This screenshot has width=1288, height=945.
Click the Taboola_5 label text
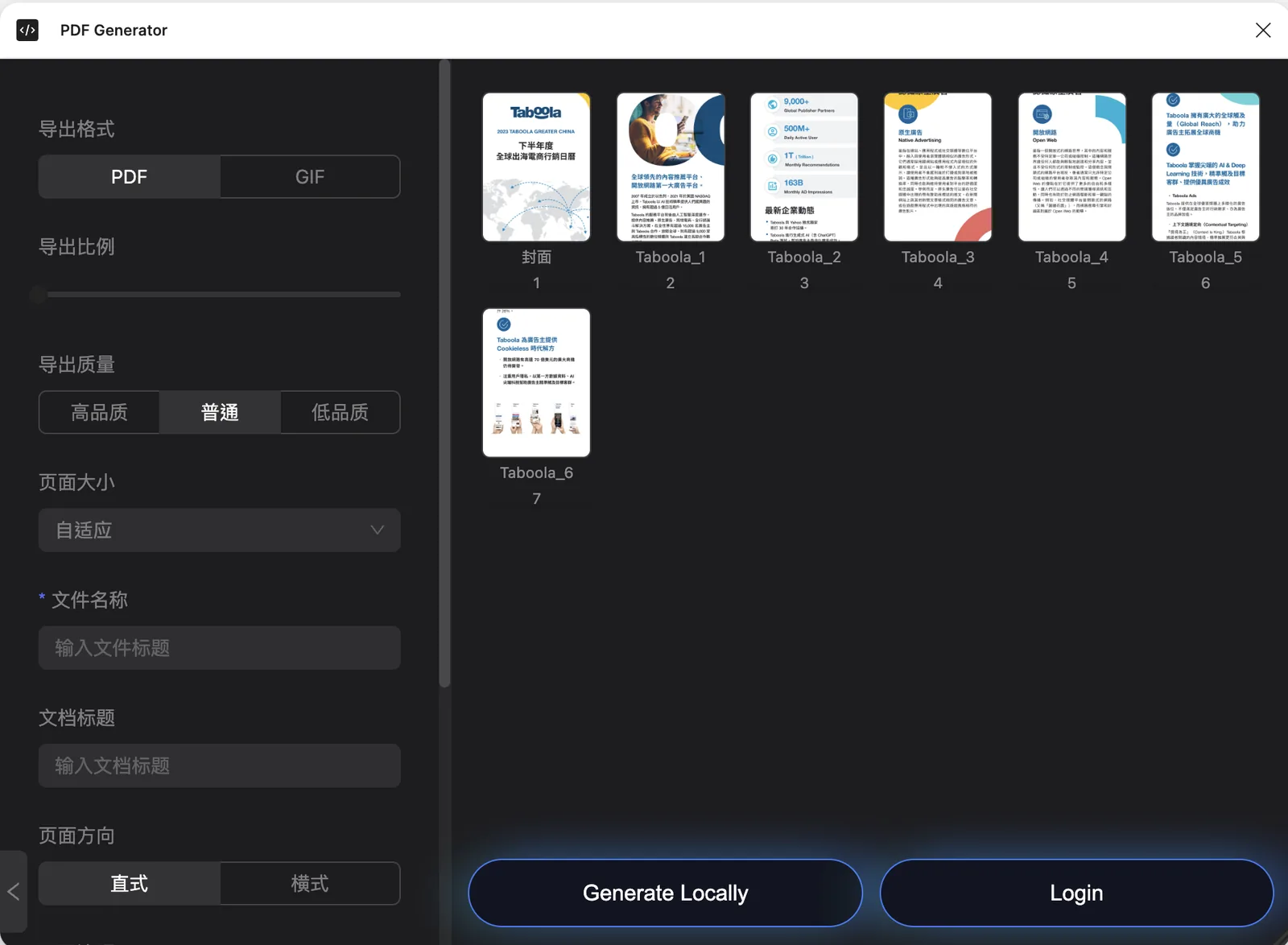pos(1206,258)
